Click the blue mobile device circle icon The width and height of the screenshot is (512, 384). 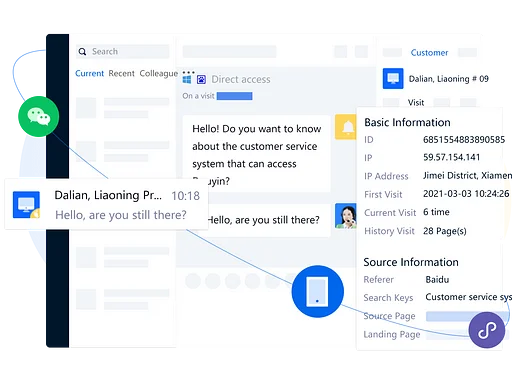[317, 291]
